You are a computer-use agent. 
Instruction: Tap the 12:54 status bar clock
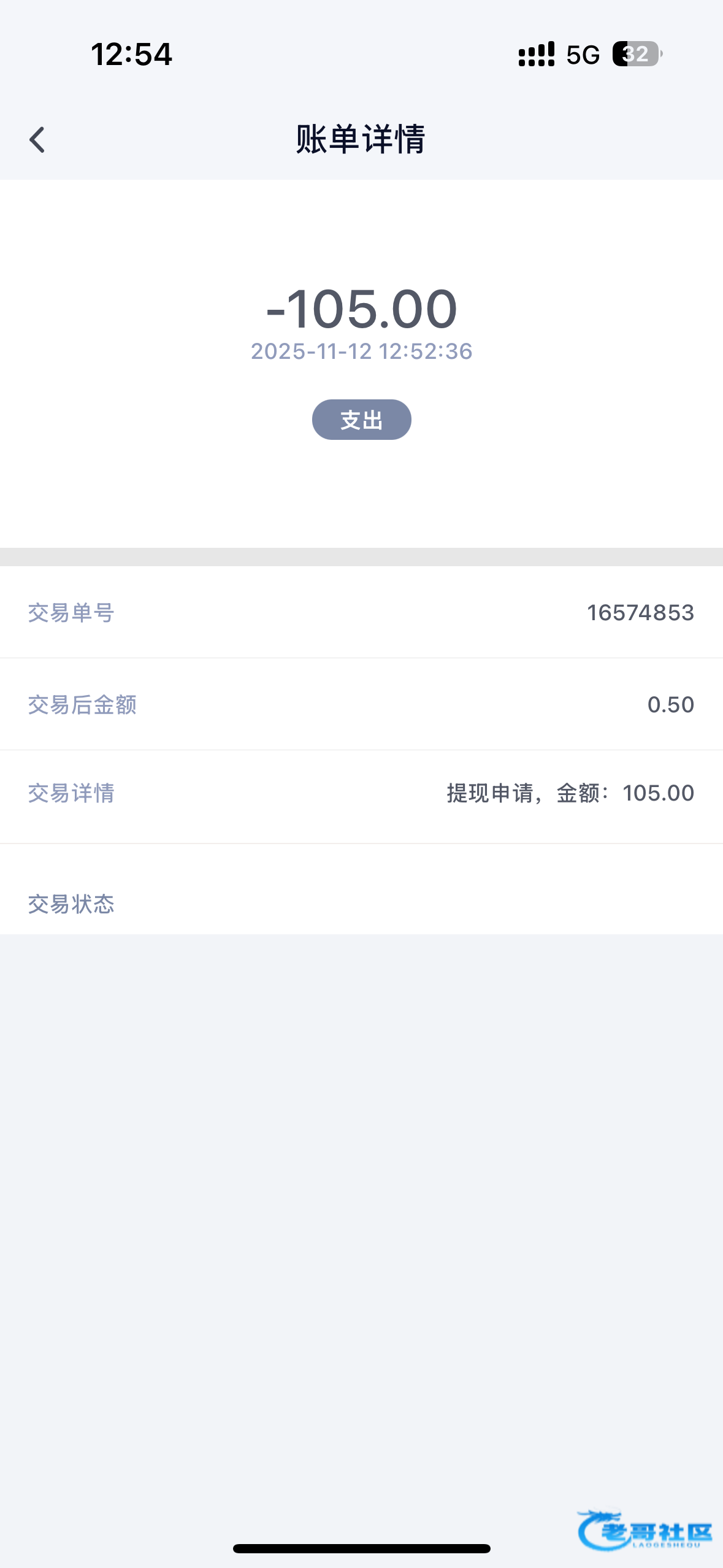point(132,55)
